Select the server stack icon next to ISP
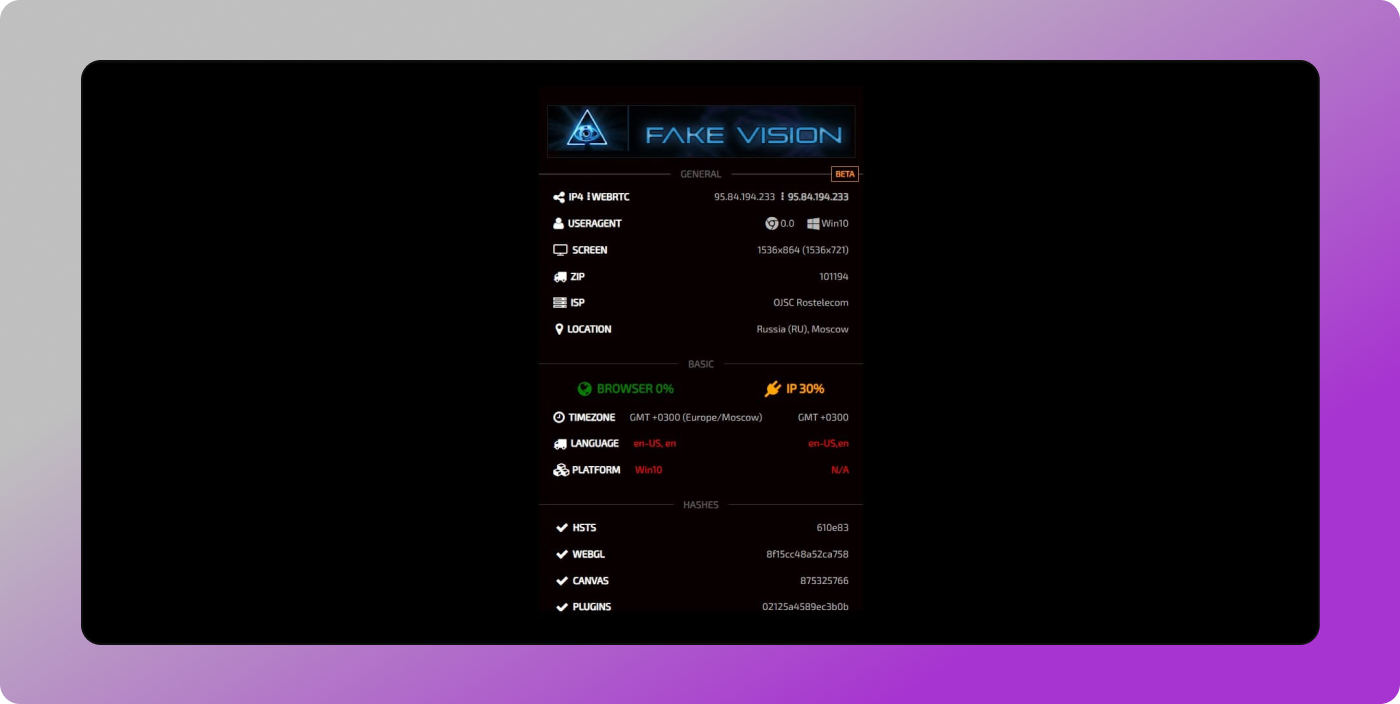 (x=559, y=302)
